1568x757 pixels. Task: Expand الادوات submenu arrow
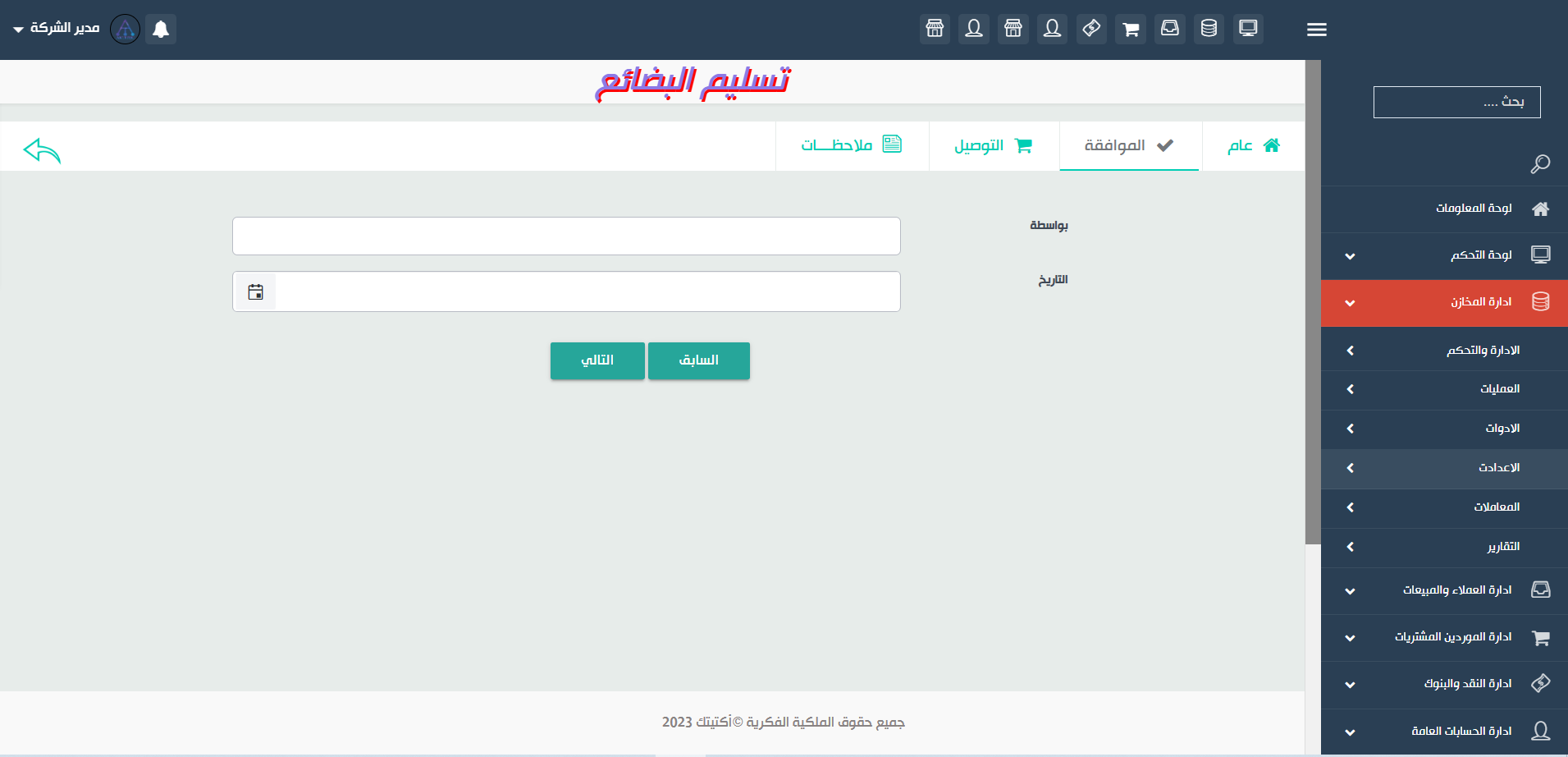[x=1350, y=429]
